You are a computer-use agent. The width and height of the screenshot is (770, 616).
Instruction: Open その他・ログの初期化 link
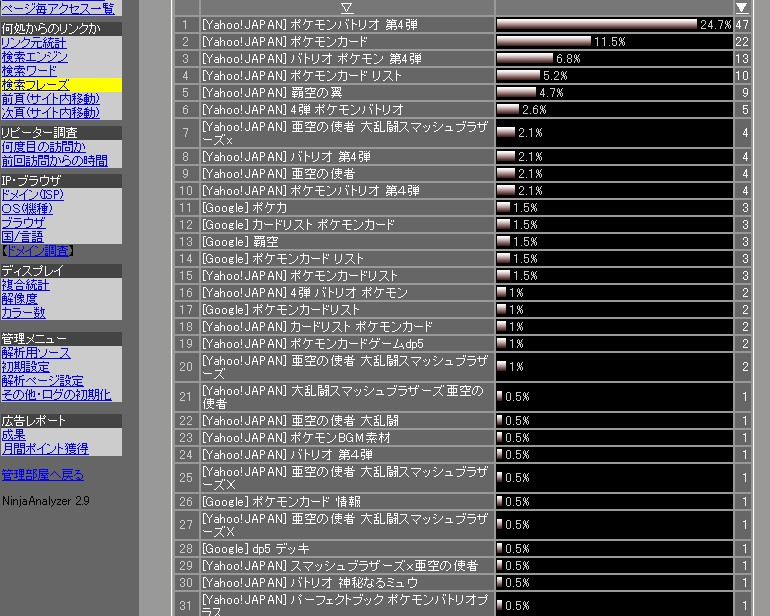(x=56, y=394)
